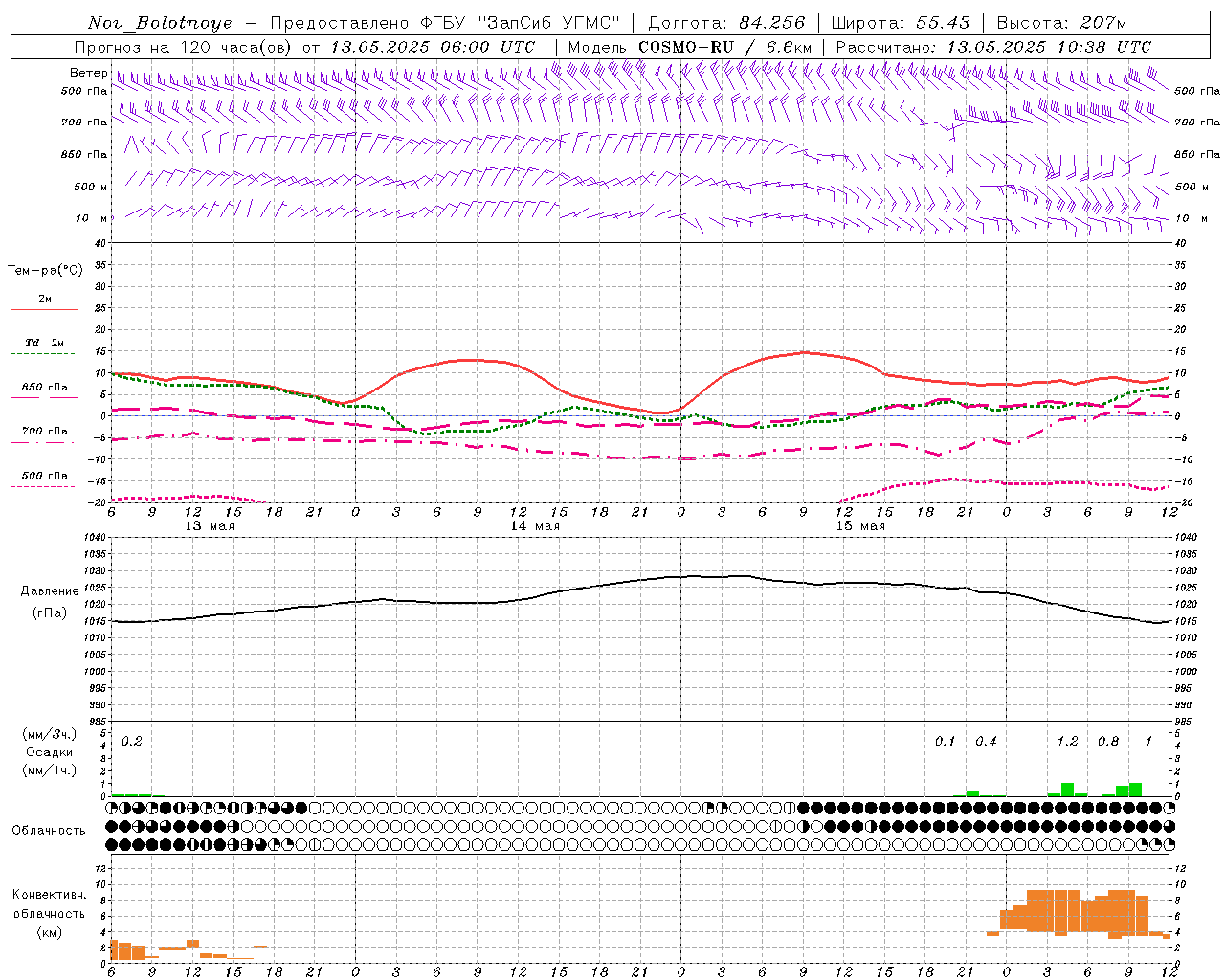Click the 0.1 precipitation amount
This screenshot has width=1225, height=980.
[946, 741]
